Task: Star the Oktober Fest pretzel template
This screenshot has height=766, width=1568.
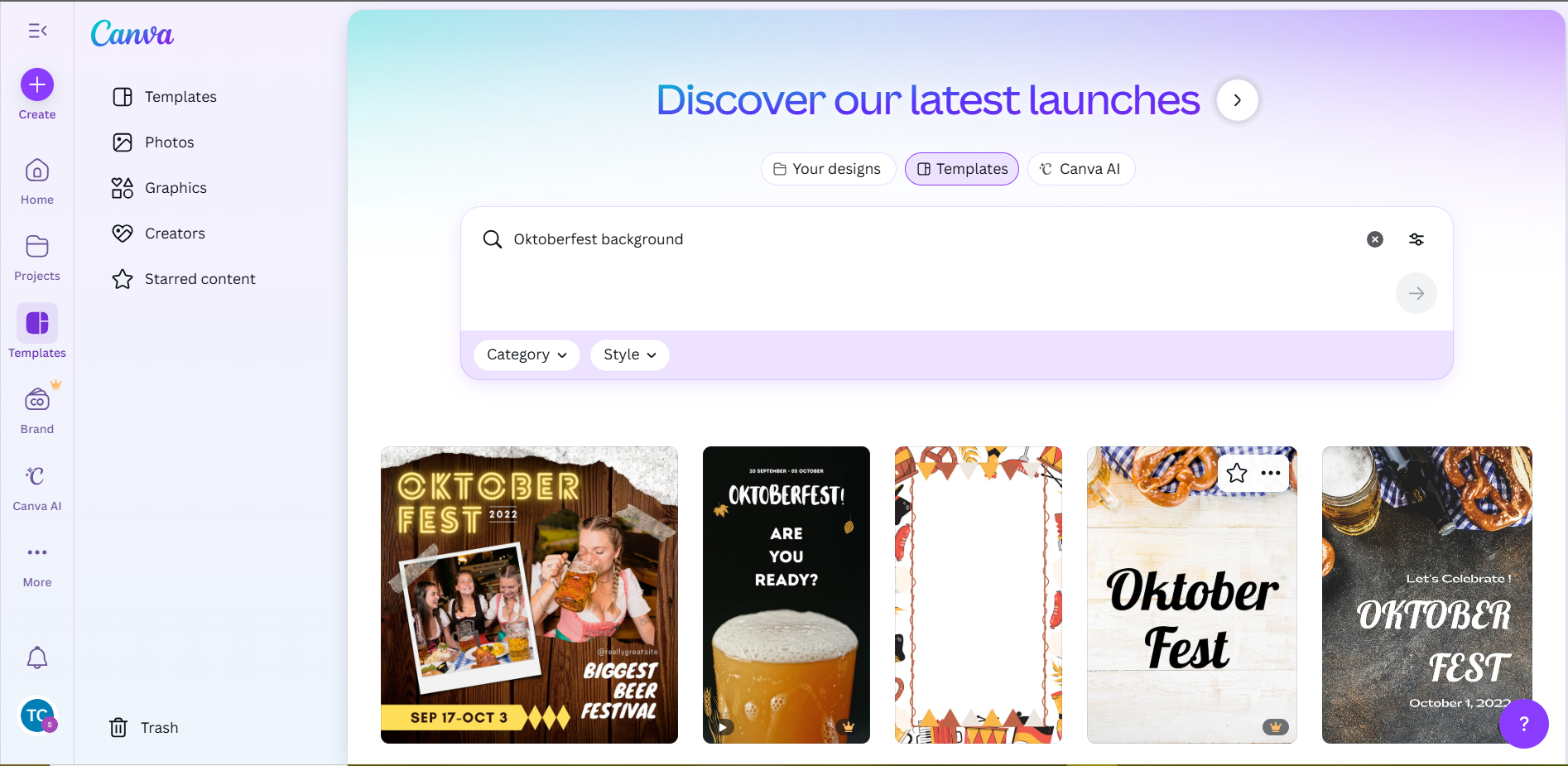Action: (1237, 473)
